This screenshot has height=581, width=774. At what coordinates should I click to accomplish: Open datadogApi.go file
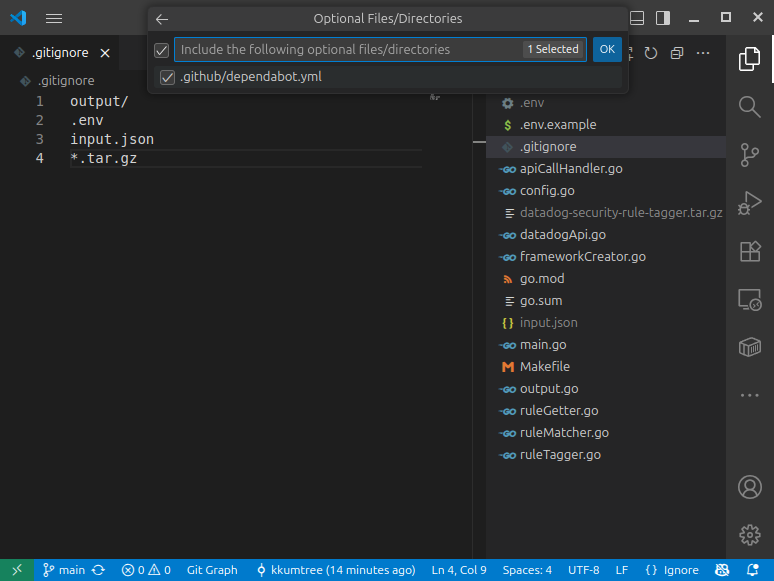coord(606,234)
